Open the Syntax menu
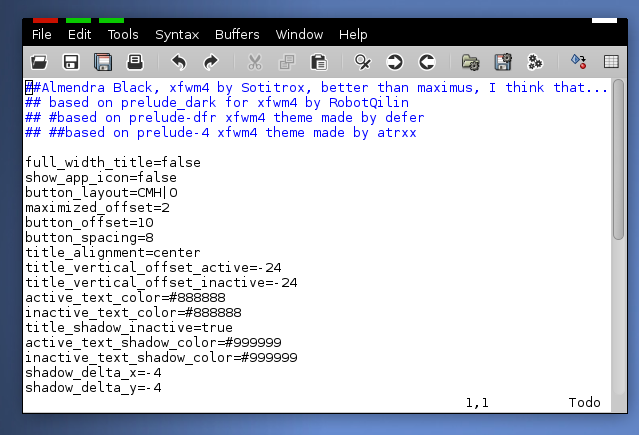The height and width of the screenshot is (435, 639). (177, 35)
